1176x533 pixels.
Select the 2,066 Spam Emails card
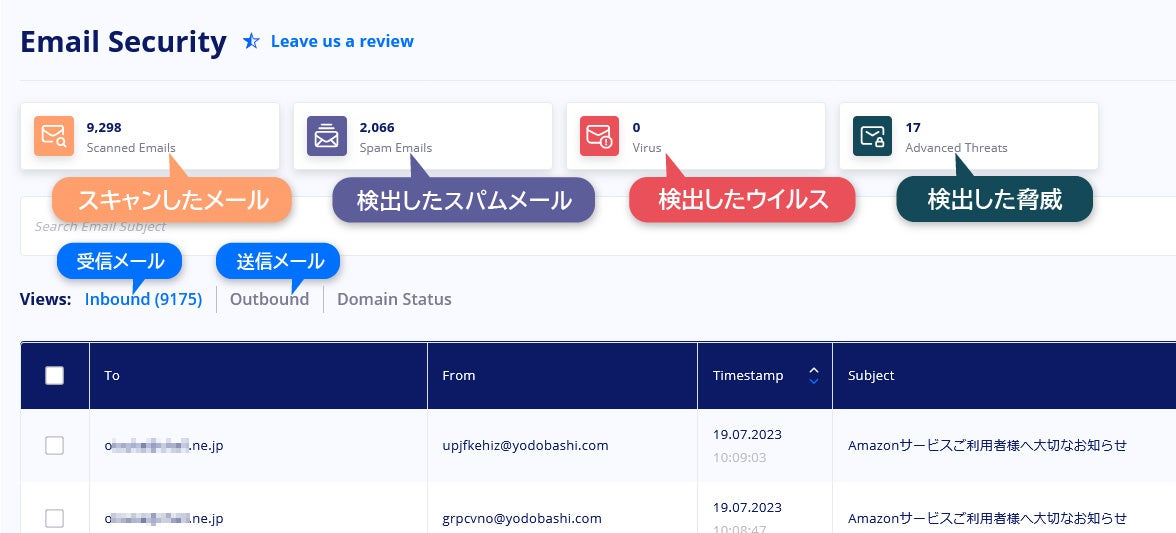(x=423, y=136)
